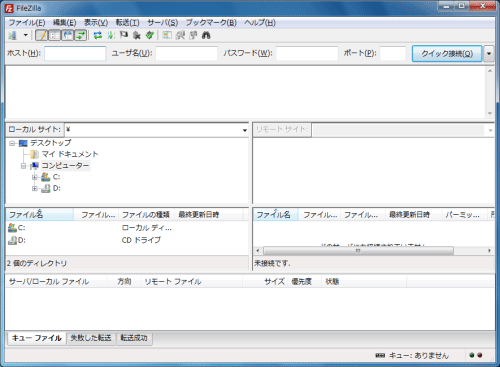The width and height of the screenshot is (500, 367).
Task: Open the ファイル(F) menu
Action: coord(27,23)
